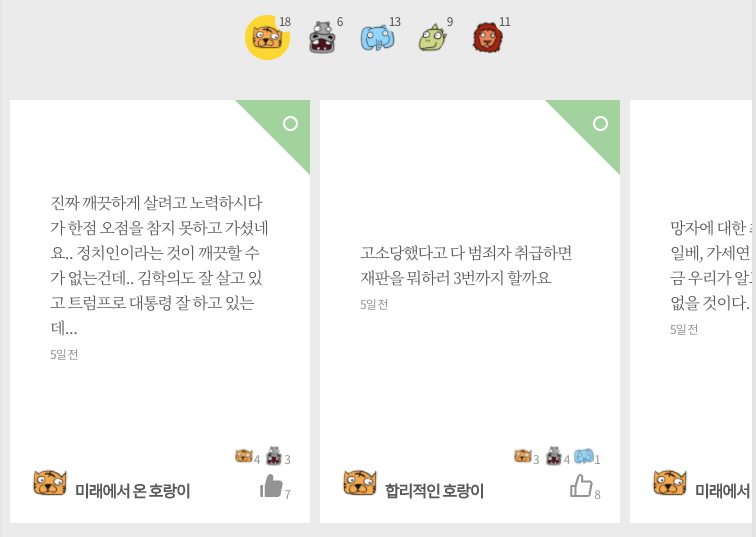This screenshot has height=537, width=756.
Task: Toggle the circle on first card's green corner
Action: coord(290,124)
